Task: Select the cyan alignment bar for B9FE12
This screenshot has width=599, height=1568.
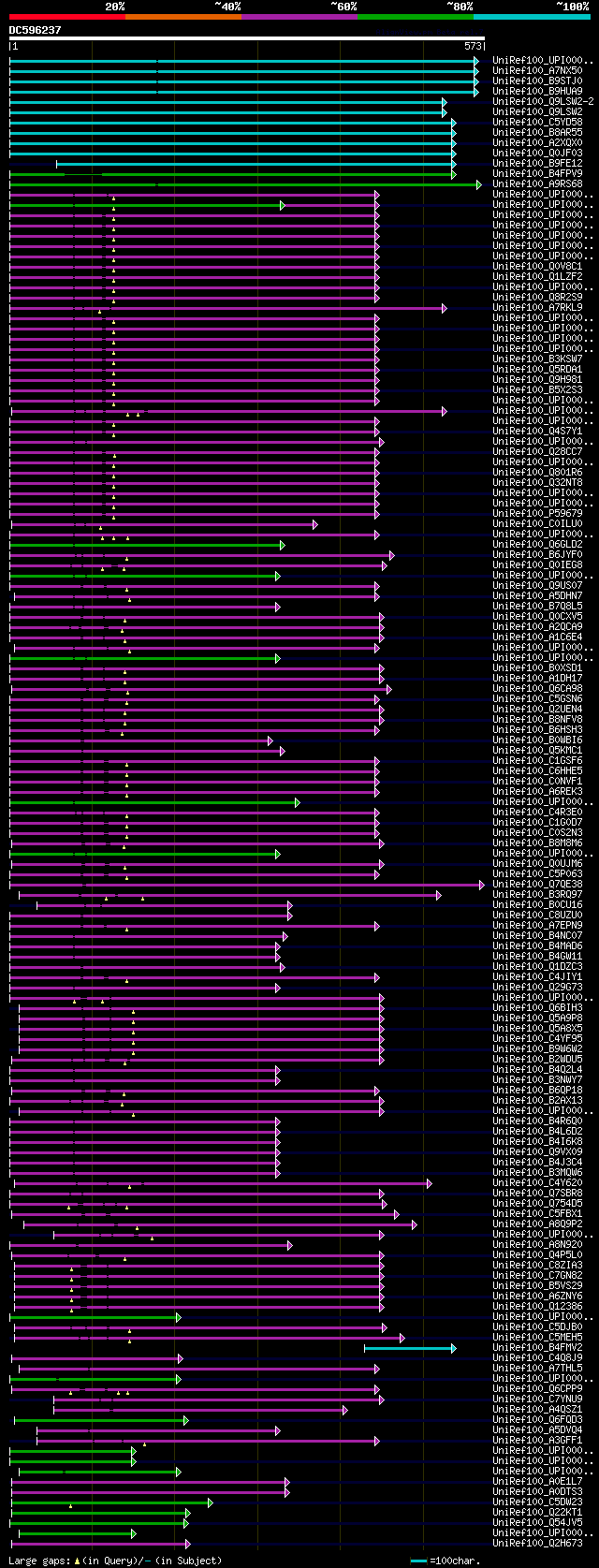Action: tap(256, 164)
